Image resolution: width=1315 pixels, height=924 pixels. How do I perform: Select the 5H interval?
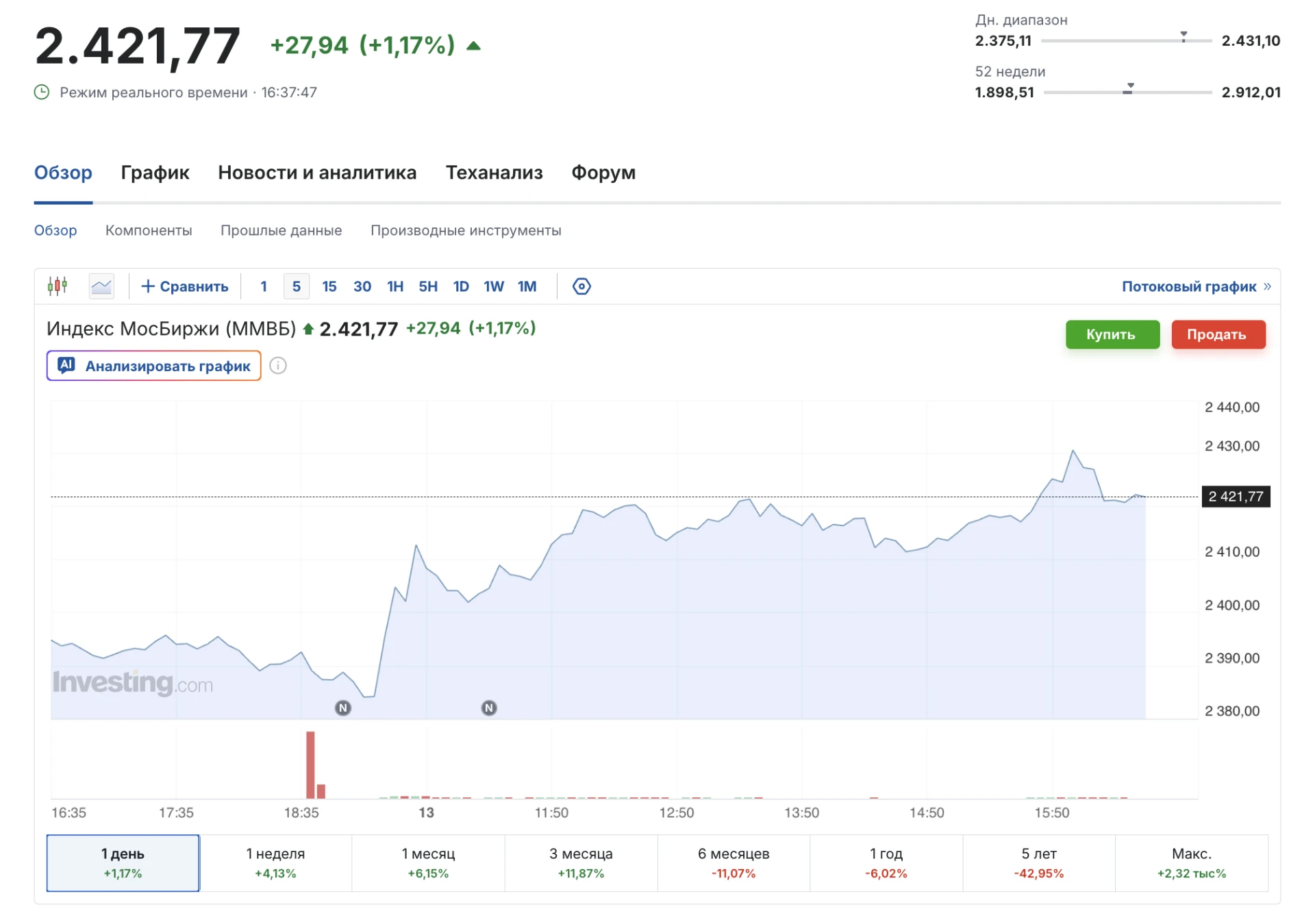[x=428, y=286]
